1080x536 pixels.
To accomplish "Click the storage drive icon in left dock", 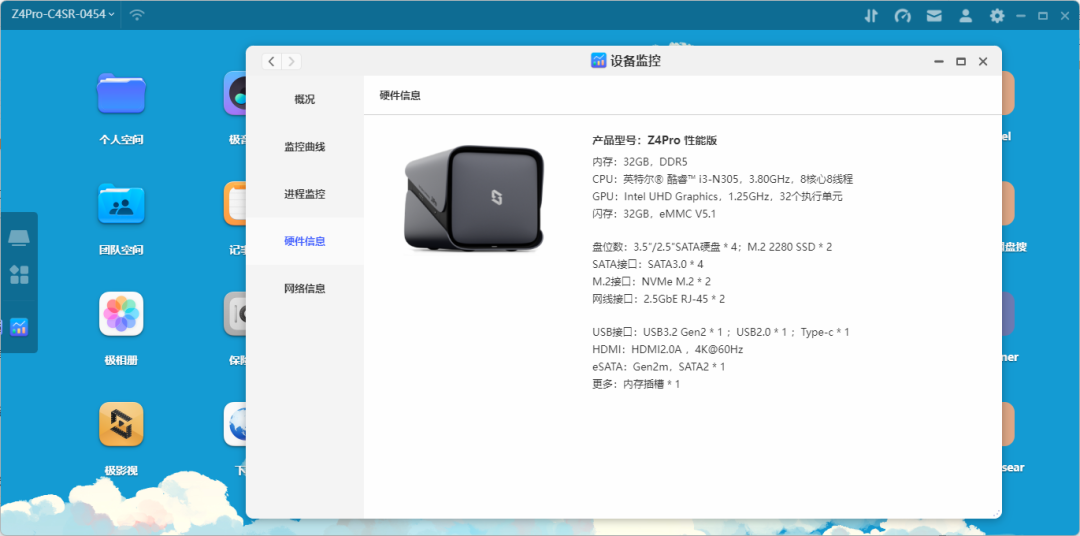I will [x=19, y=238].
